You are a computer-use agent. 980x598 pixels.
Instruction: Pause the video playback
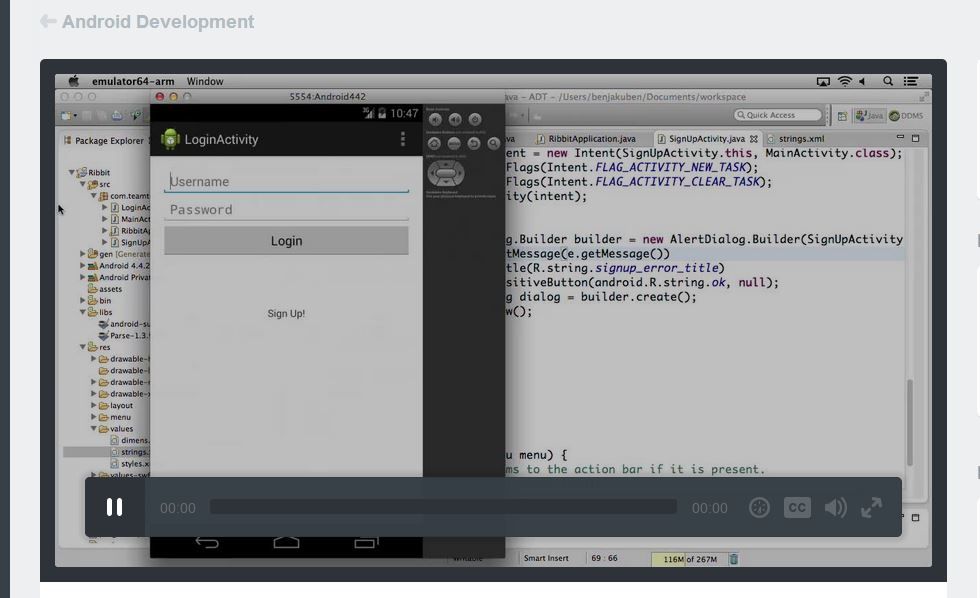[x=114, y=507]
